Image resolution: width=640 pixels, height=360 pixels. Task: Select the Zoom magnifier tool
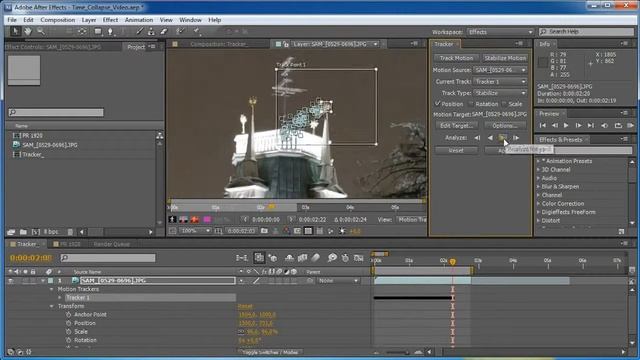point(40,31)
